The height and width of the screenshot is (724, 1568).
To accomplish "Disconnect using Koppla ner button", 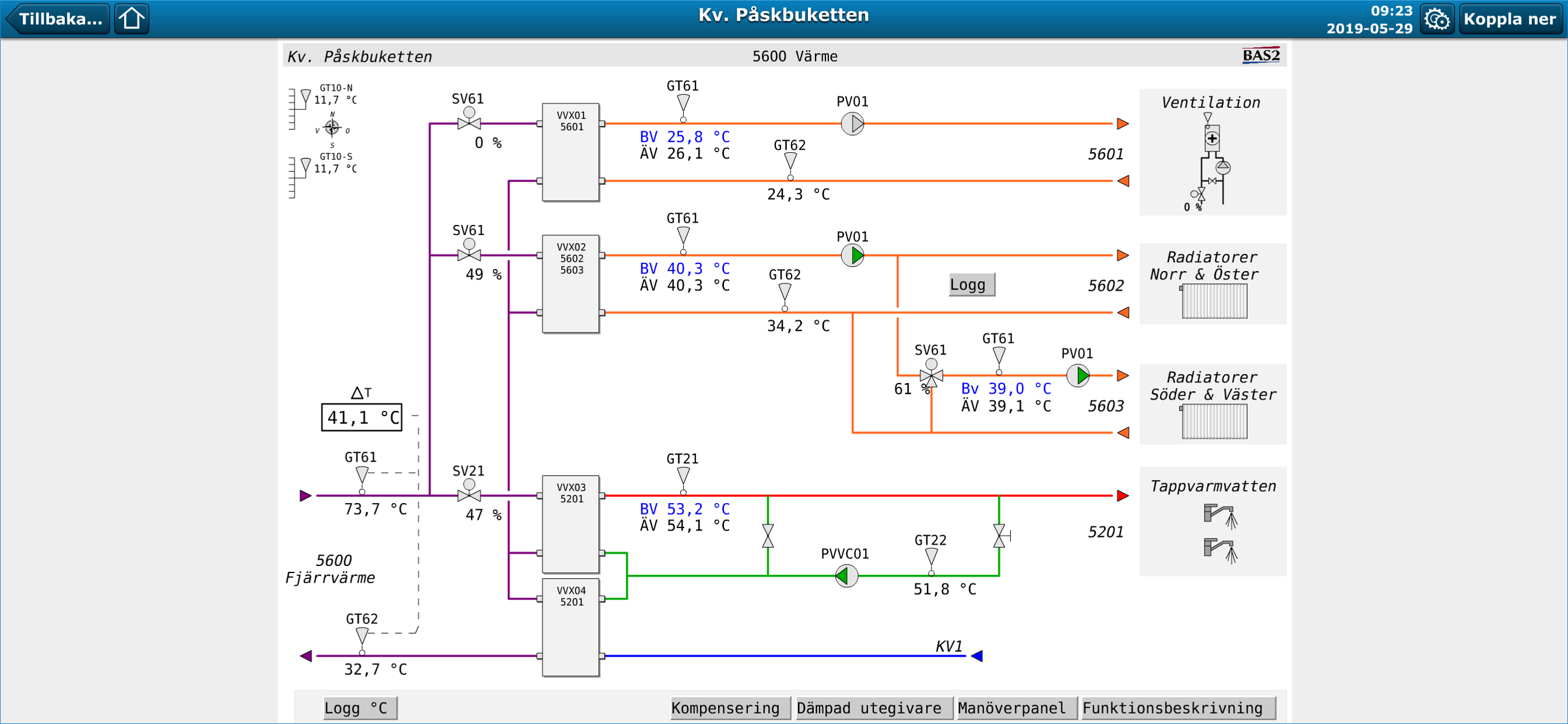I will click(x=1510, y=19).
